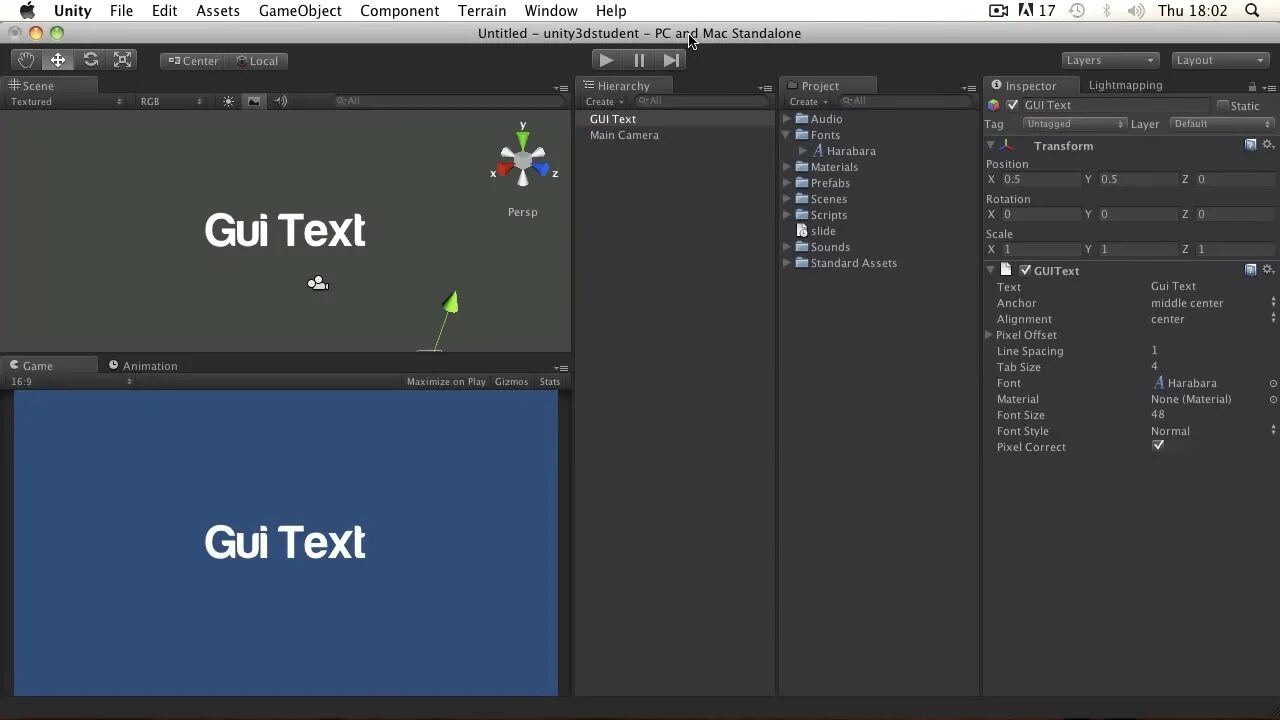Click the scene orientation gizmo
This screenshot has height=720, width=1280.
(523, 160)
